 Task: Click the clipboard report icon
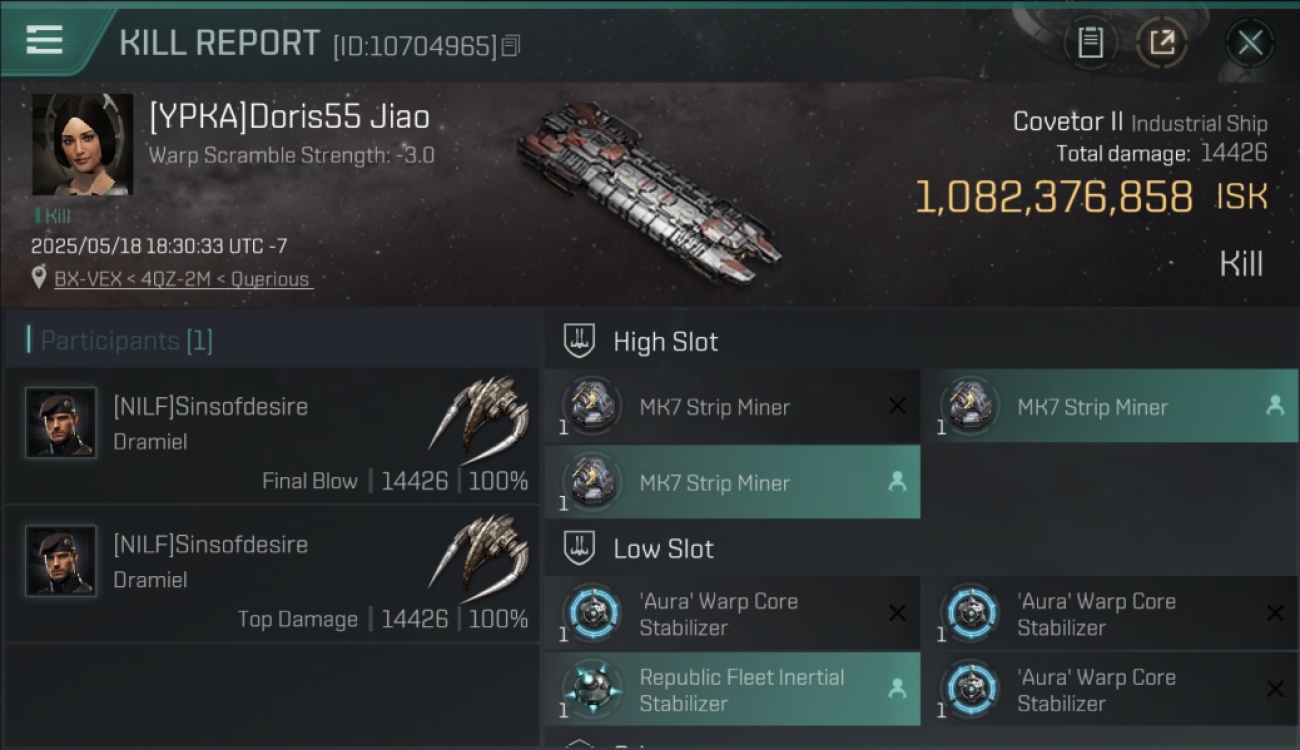click(1091, 43)
